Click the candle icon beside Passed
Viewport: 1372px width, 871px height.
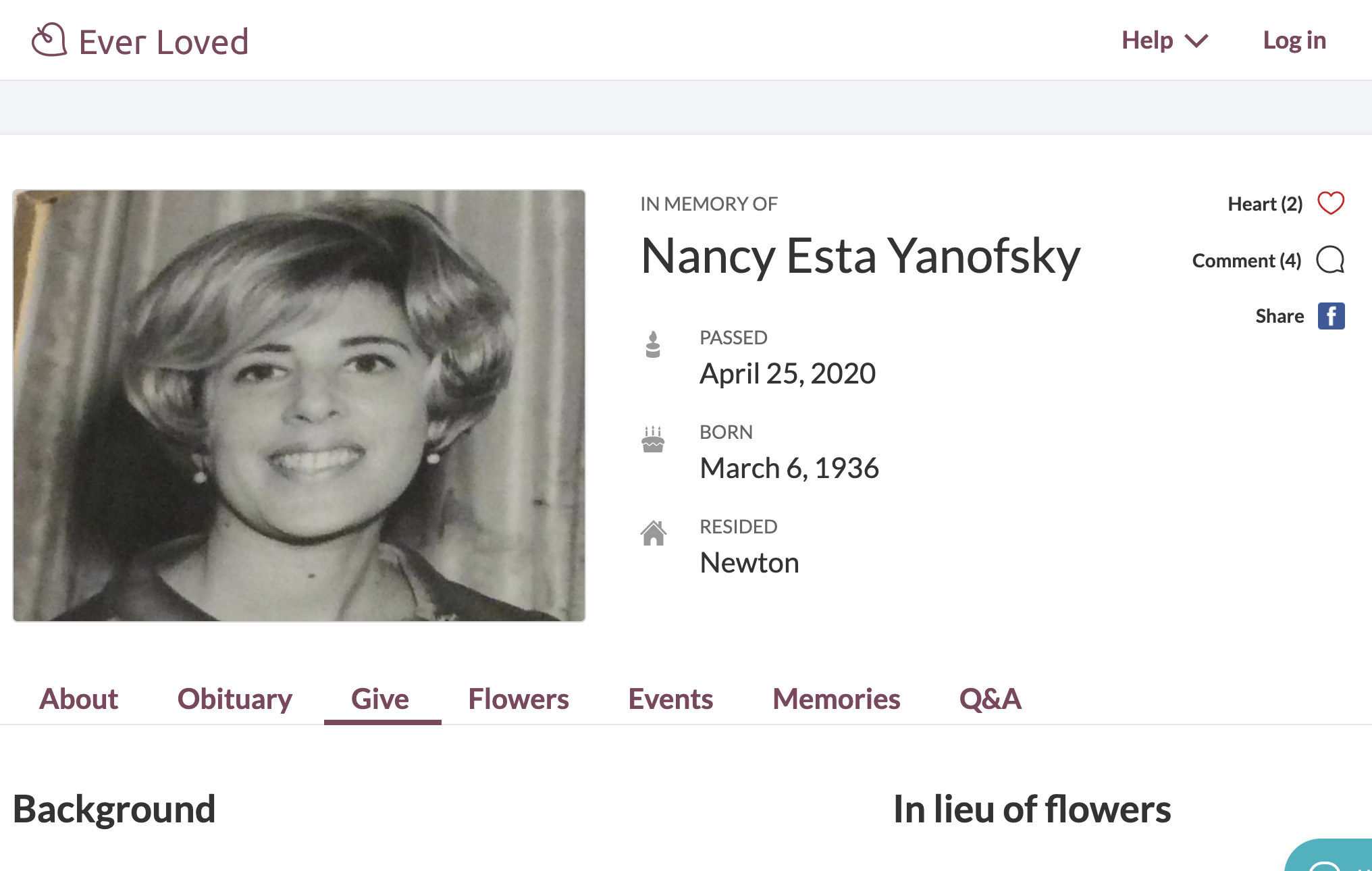pos(653,344)
